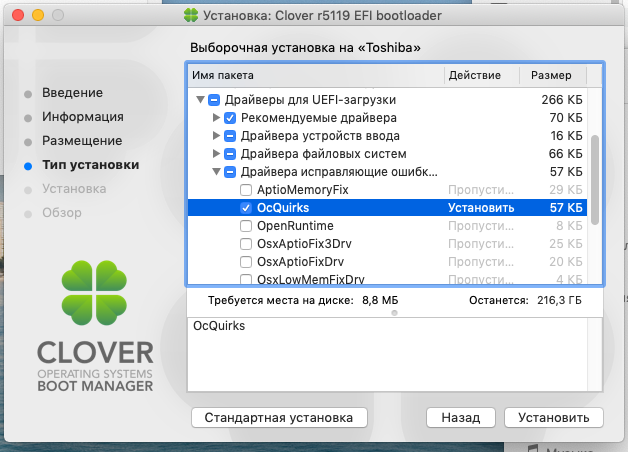Toggle the 'Драйвера файловых систем' checkbox
The width and height of the screenshot is (628, 452).
pyautogui.click(x=230, y=154)
